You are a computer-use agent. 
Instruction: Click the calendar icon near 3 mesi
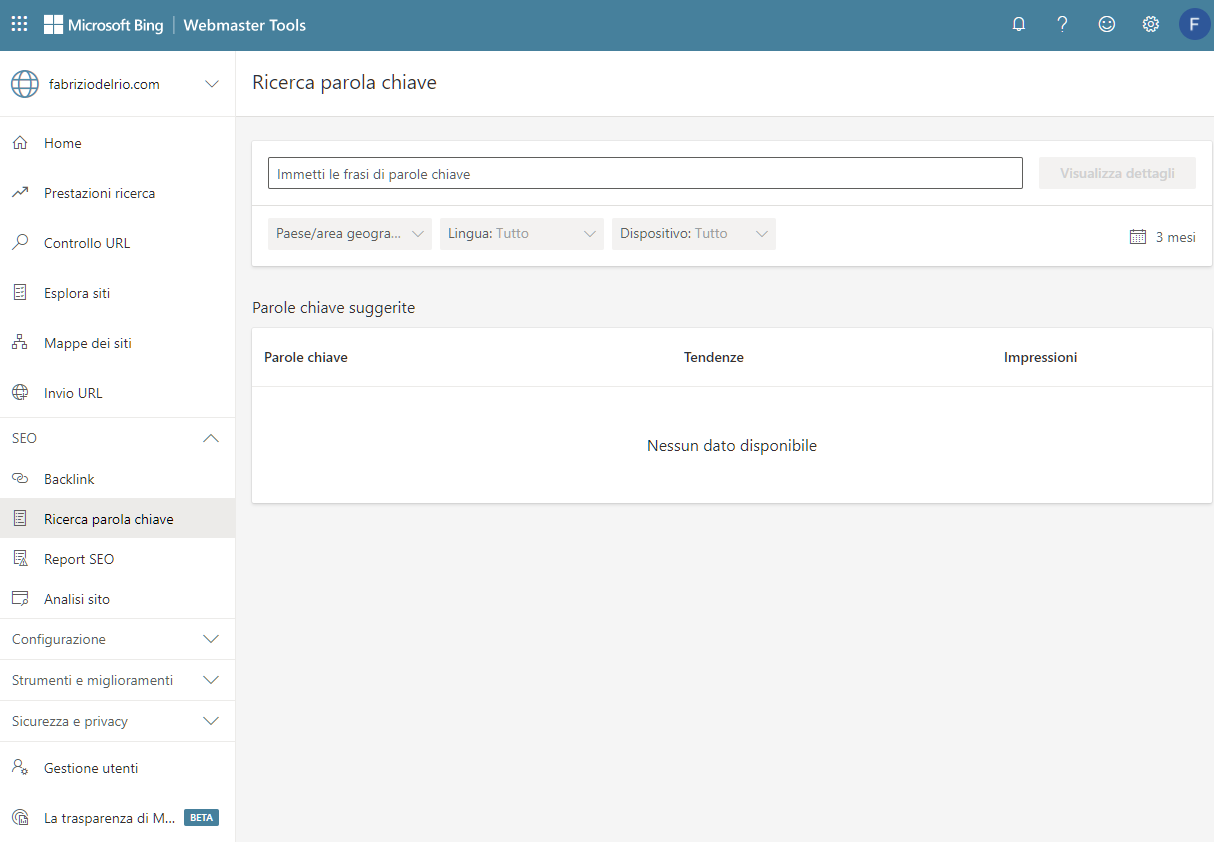(x=1137, y=237)
